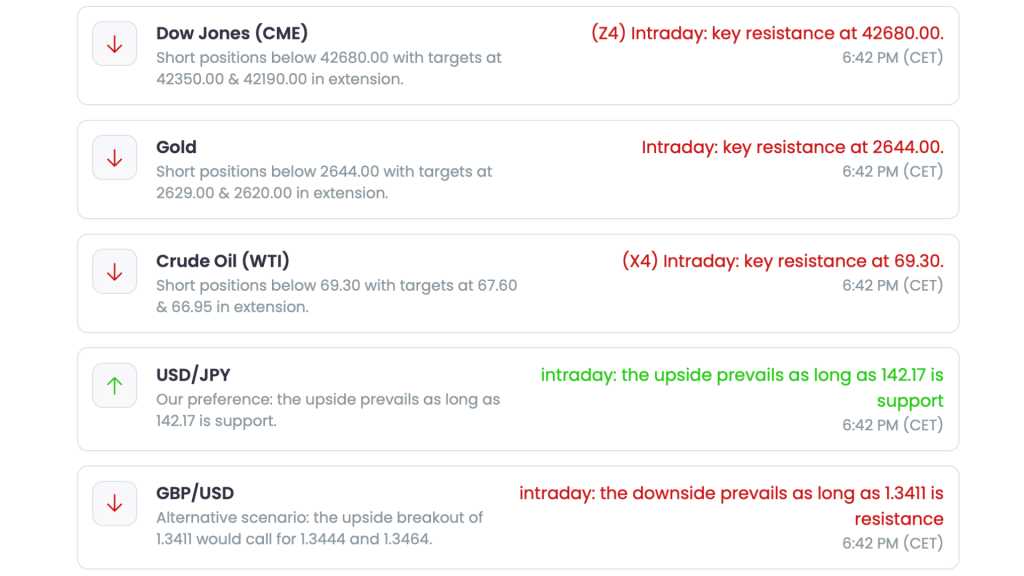Select GBP/USD alternative scenario description

point(319,528)
